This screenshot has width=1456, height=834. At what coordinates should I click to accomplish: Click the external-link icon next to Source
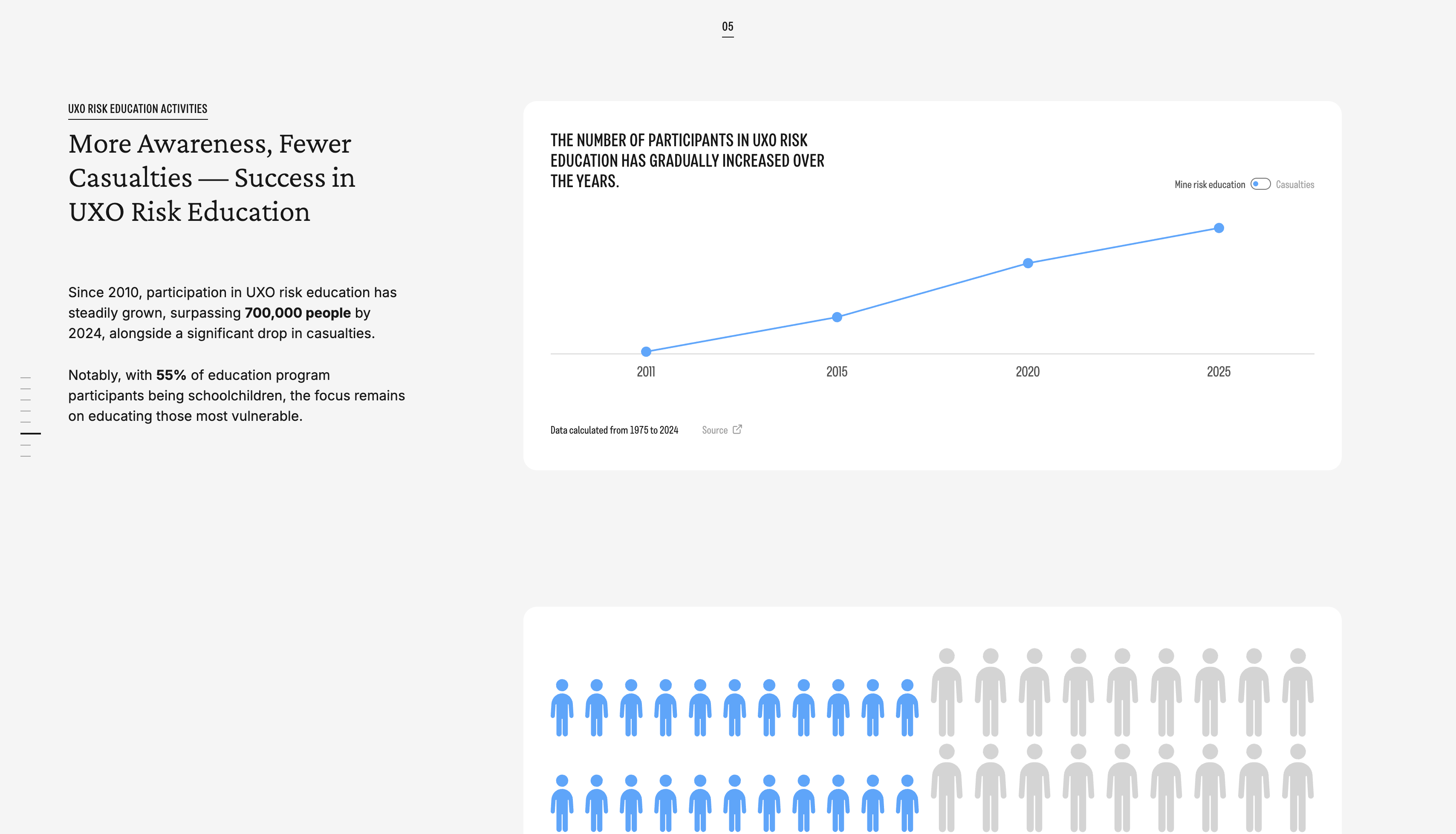point(737,430)
